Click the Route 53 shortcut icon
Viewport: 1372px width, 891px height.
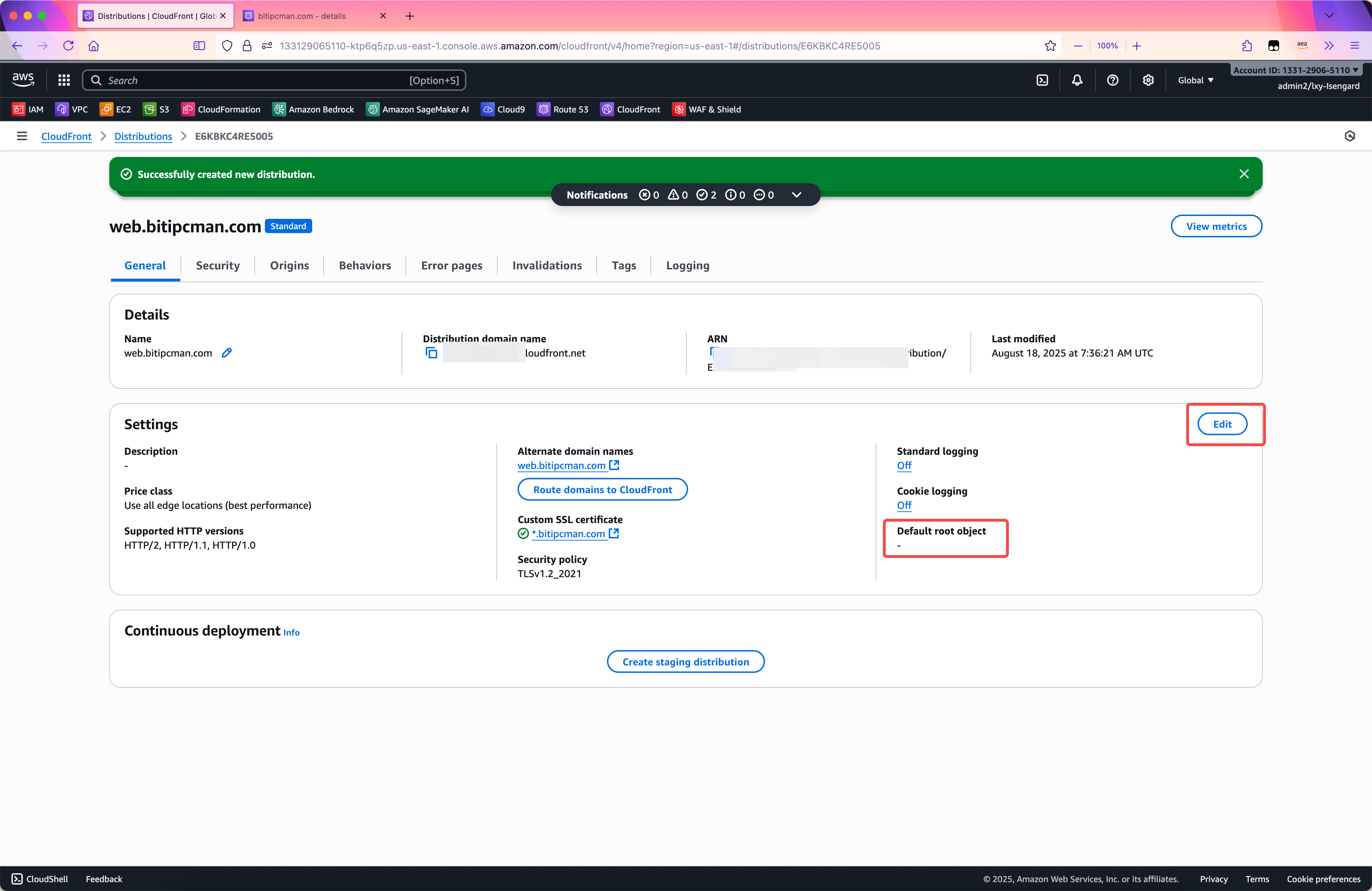(544, 109)
